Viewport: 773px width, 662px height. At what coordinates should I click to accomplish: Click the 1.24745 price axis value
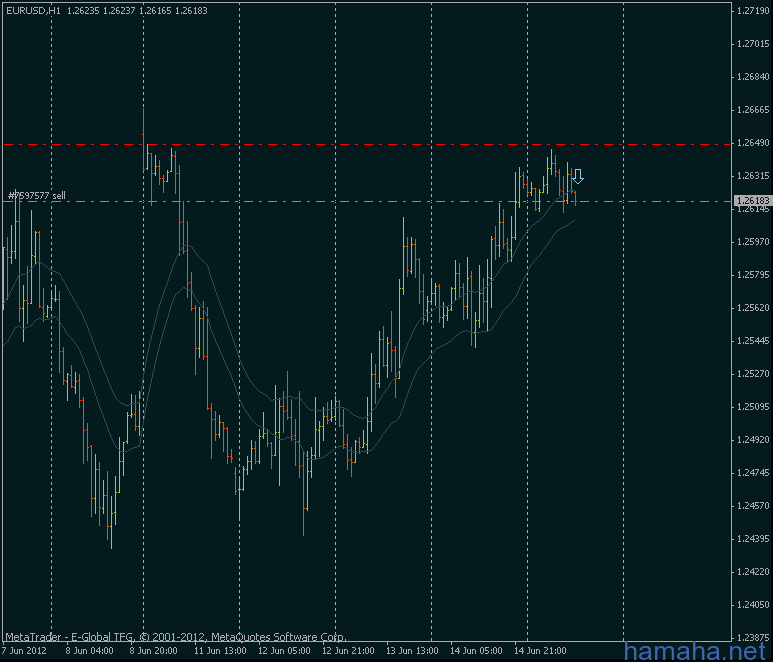753,473
